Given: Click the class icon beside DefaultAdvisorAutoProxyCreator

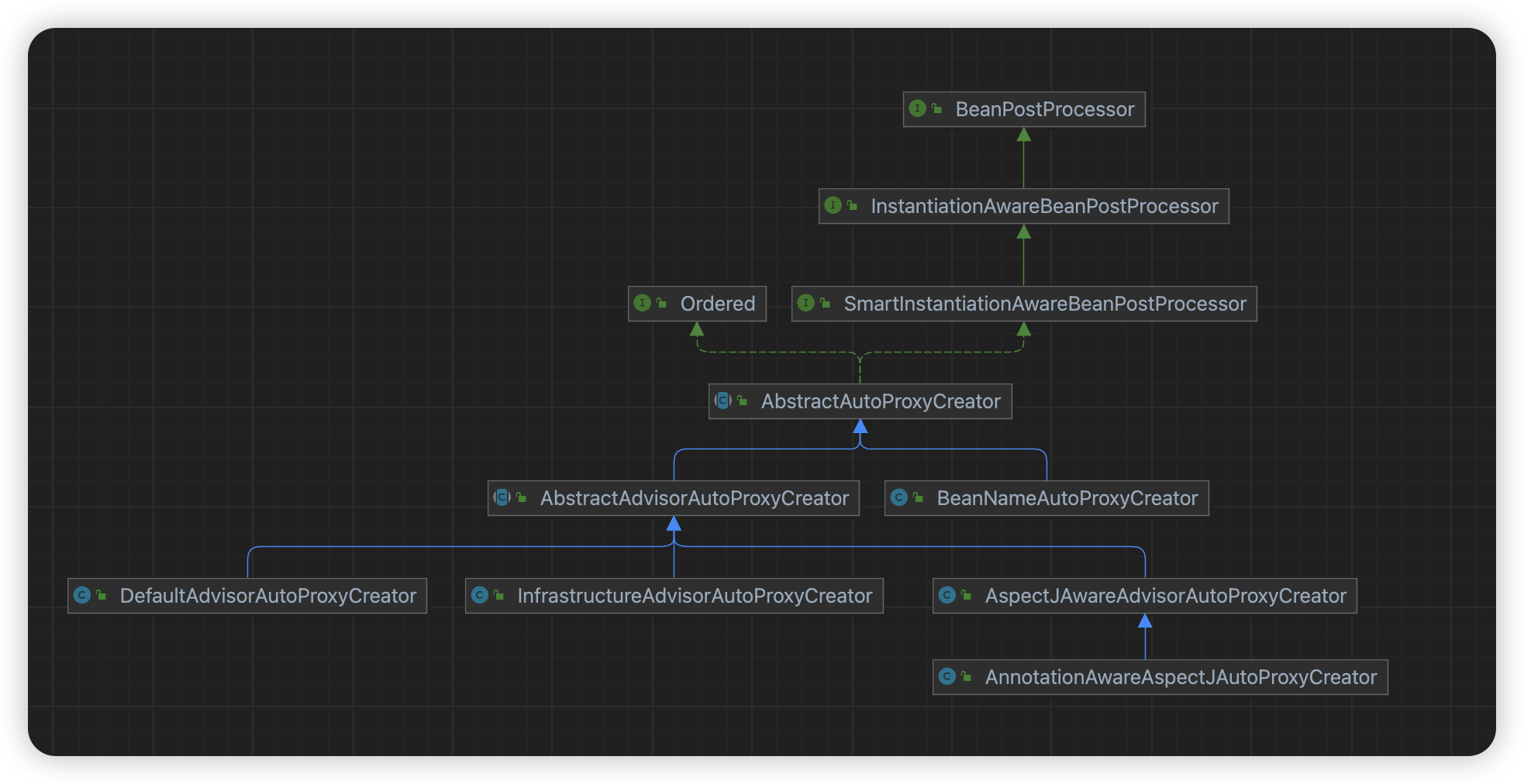Looking at the screenshot, I should (82, 595).
